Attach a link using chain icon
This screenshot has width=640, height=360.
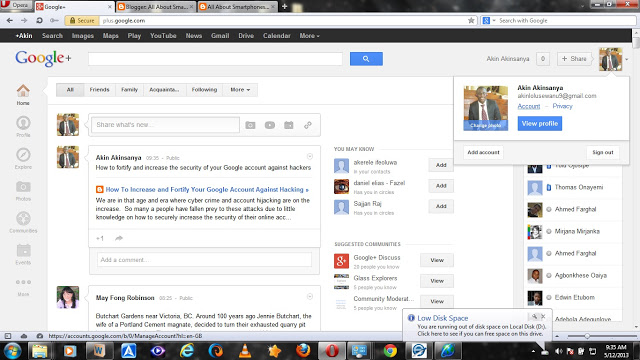(x=308, y=125)
